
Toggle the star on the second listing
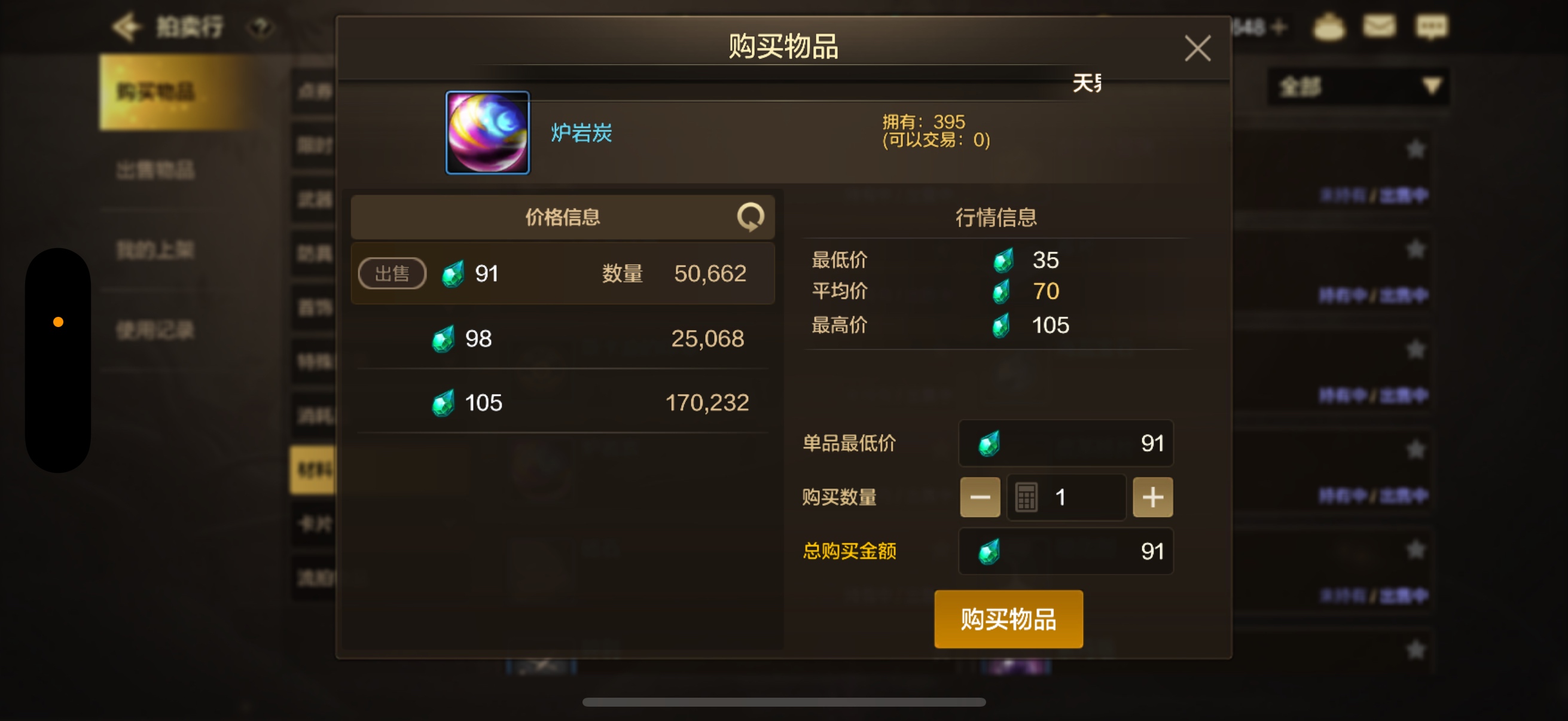(1416, 249)
